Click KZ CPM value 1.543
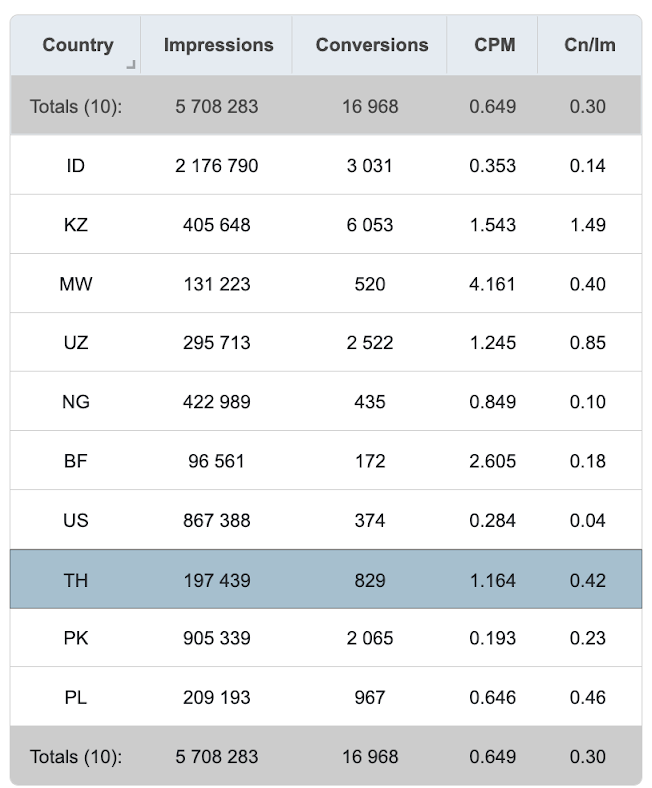The height and width of the screenshot is (788, 652). (x=493, y=225)
